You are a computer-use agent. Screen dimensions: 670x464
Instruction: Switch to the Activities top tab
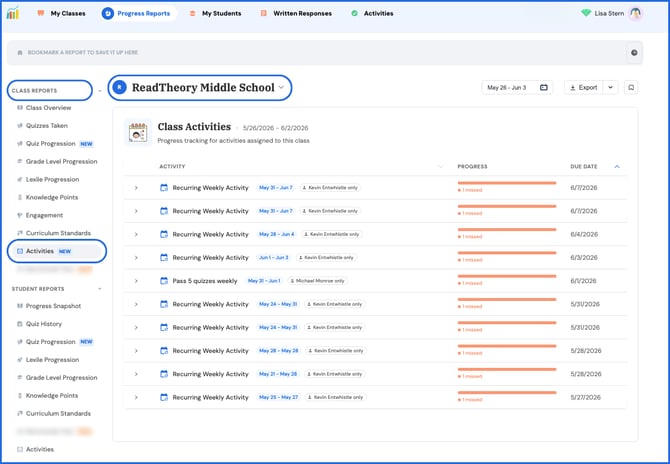click(372, 13)
